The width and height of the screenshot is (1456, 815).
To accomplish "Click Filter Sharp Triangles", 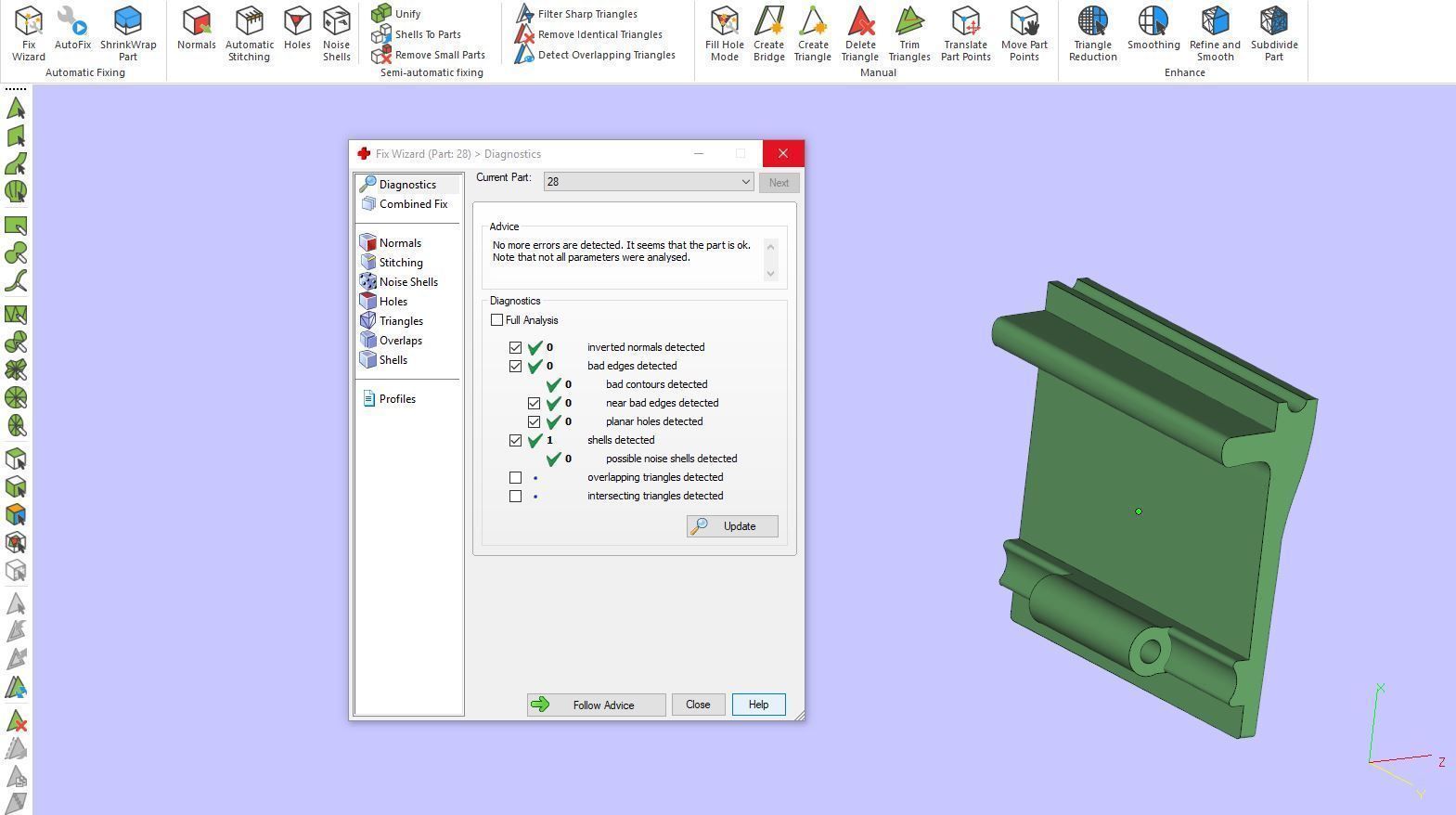I will coord(576,14).
